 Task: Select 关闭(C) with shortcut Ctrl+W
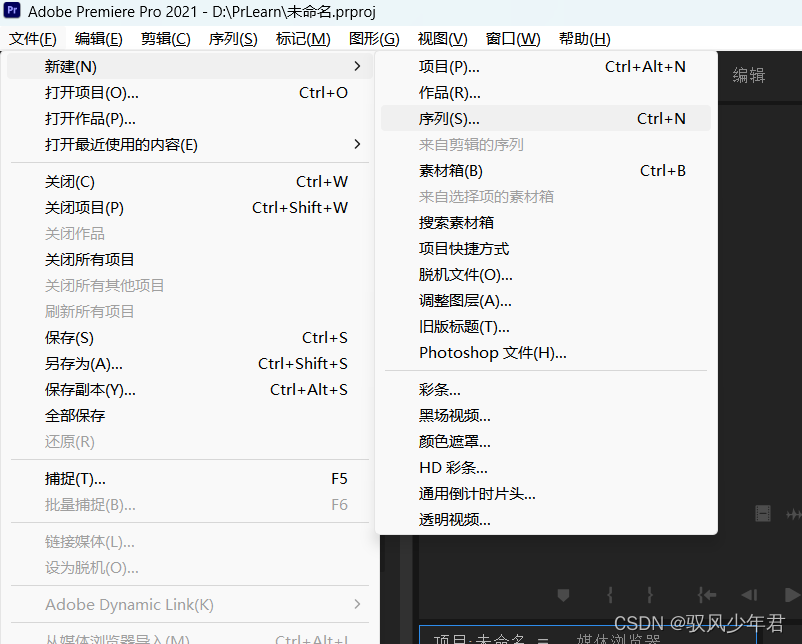[x=190, y=182]
